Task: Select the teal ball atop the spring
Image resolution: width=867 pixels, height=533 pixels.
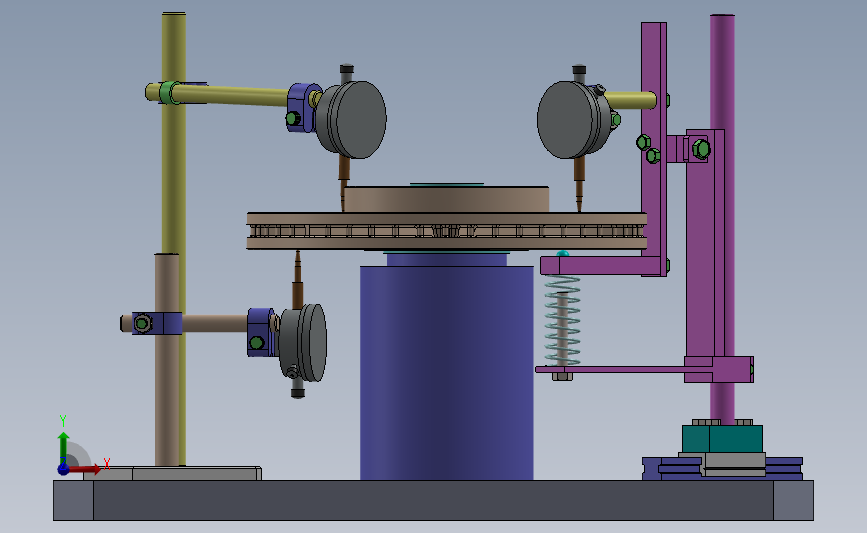Action: click(562, 254)
